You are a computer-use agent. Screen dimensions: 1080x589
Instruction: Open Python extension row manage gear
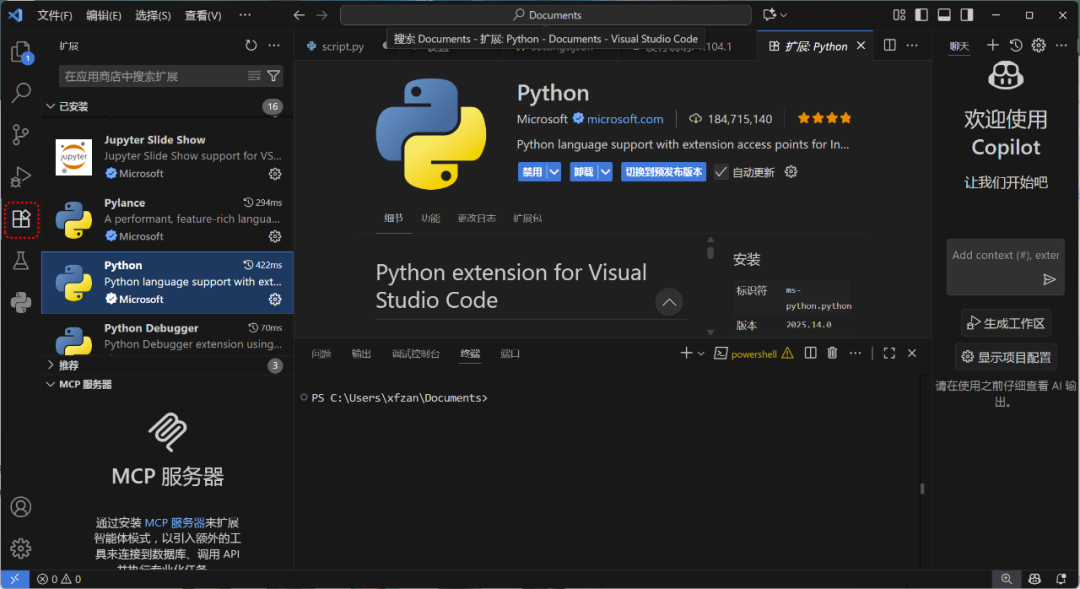[275, 299]
